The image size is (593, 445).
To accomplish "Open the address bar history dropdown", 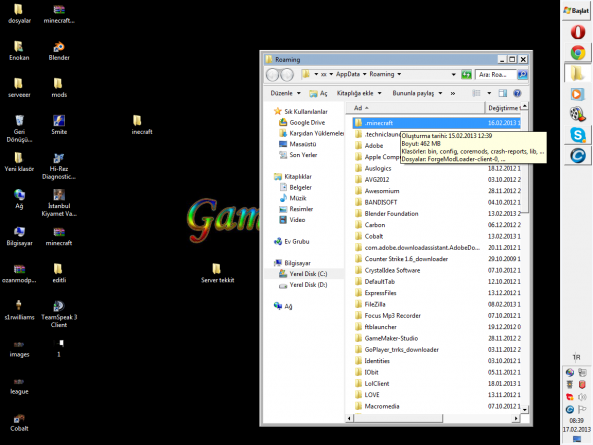I will [x=453, y=74].
